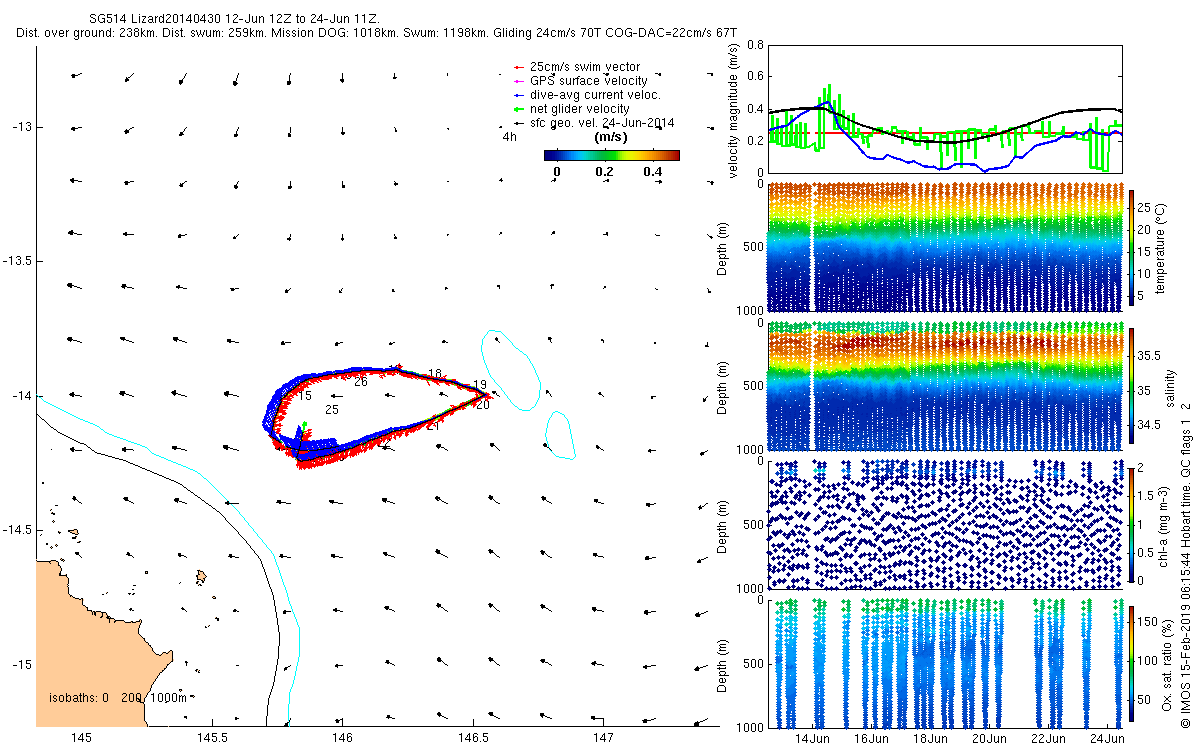Viewport: 1200px width, 750px height.
Task: Click the white data gap in temperature panel
Action: 812,249
